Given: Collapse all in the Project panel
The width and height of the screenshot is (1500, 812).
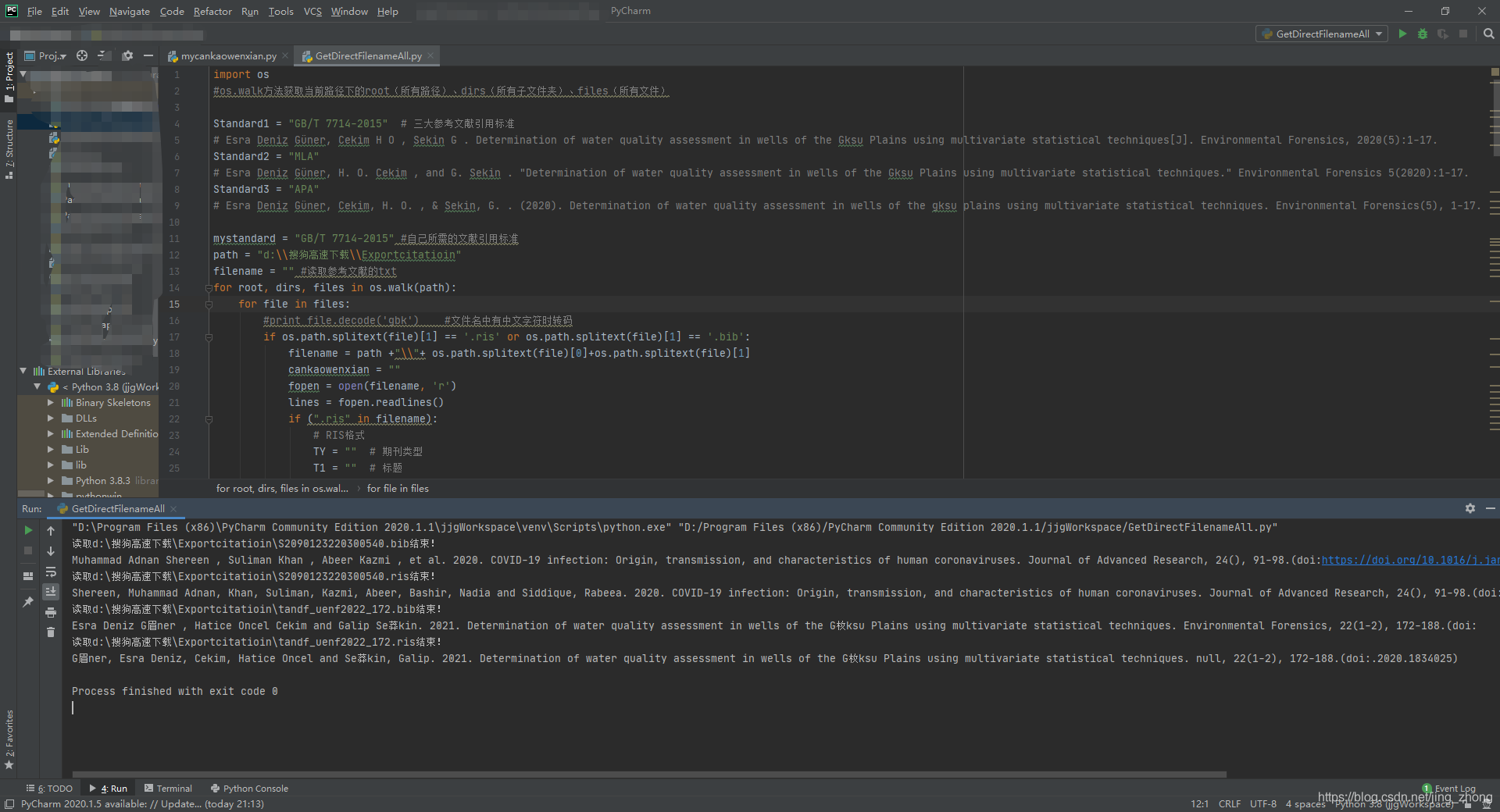Looking at the screenshot, I should 102,55.
